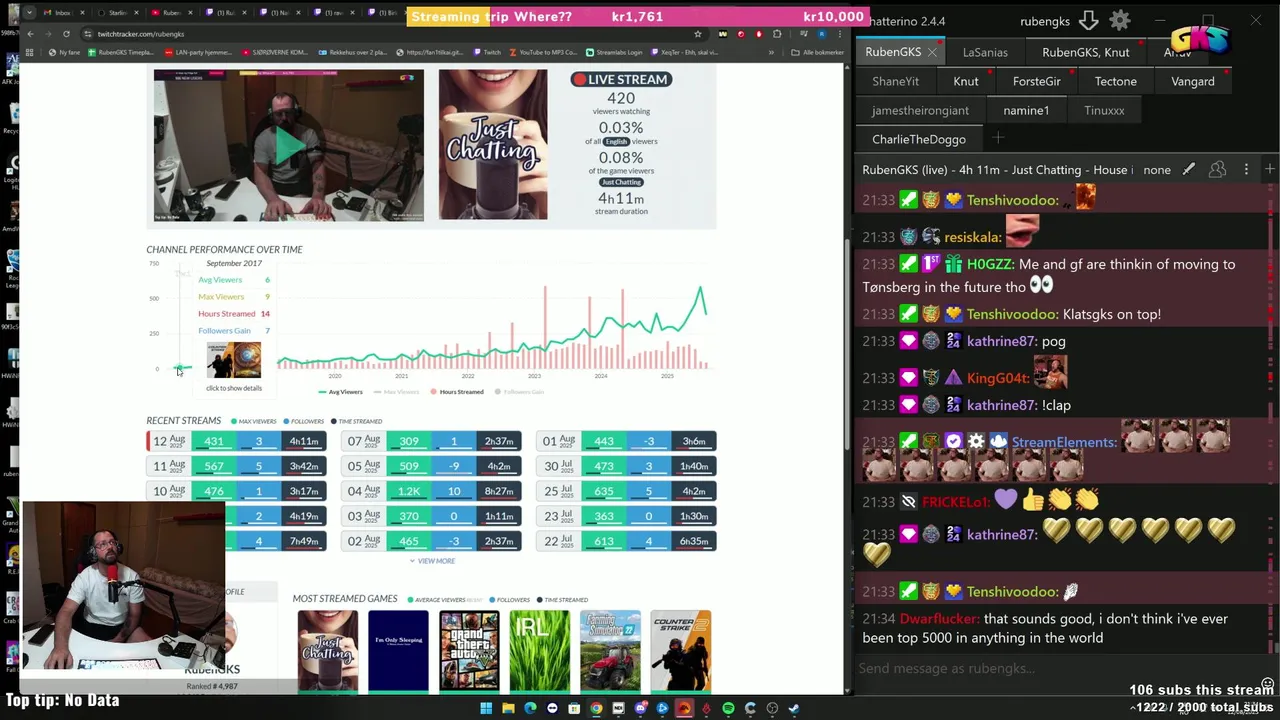Click the month thumbnail to show details
1280x720 pixels.
click(x=234, y=360)
